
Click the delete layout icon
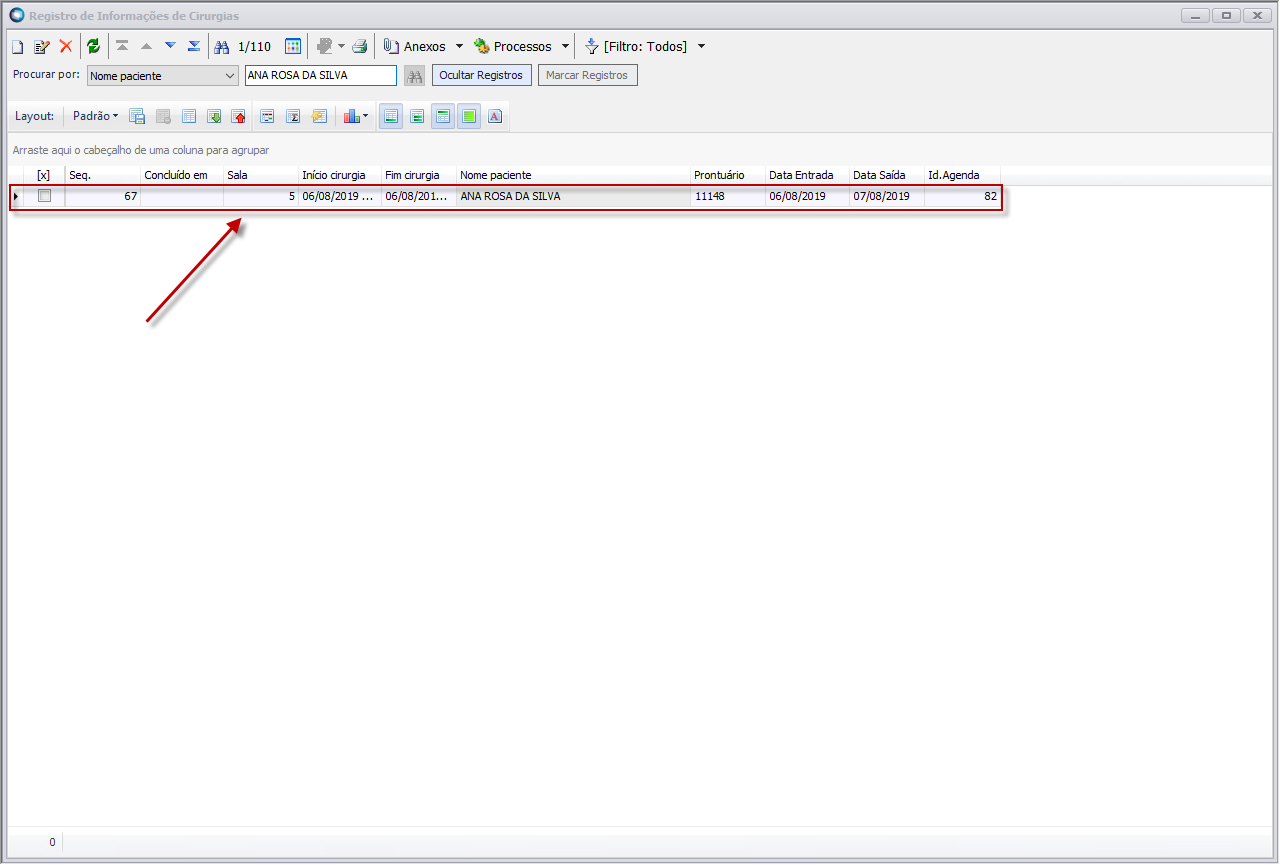163,116
